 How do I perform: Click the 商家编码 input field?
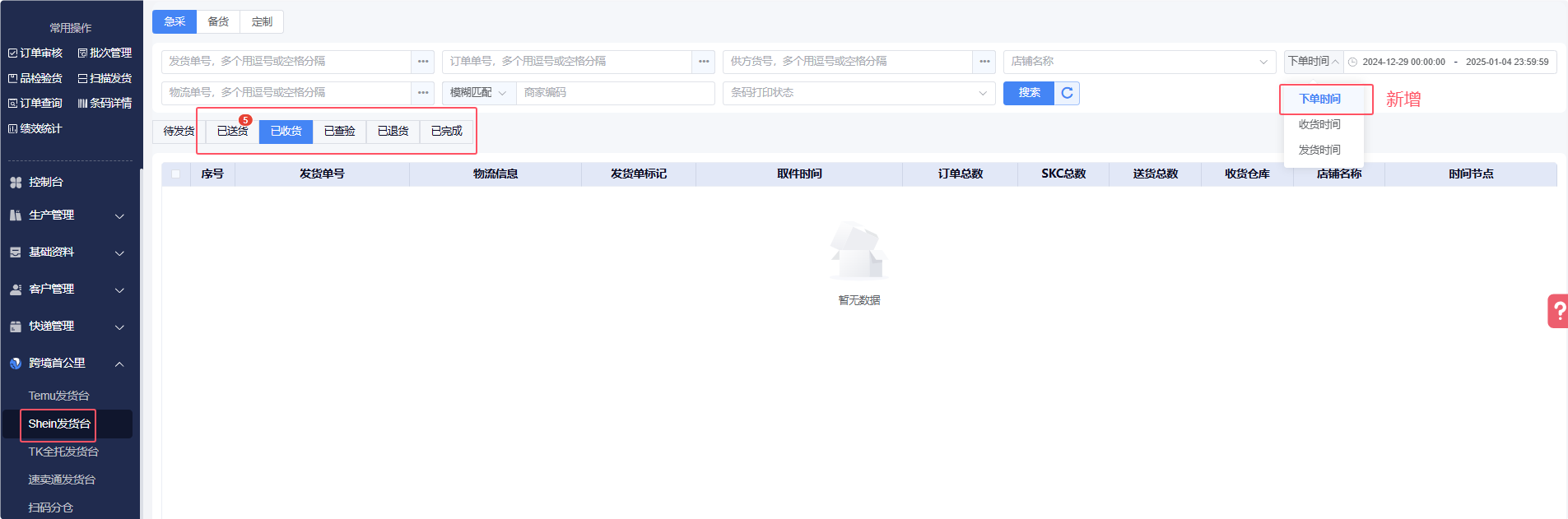point(614,93)
